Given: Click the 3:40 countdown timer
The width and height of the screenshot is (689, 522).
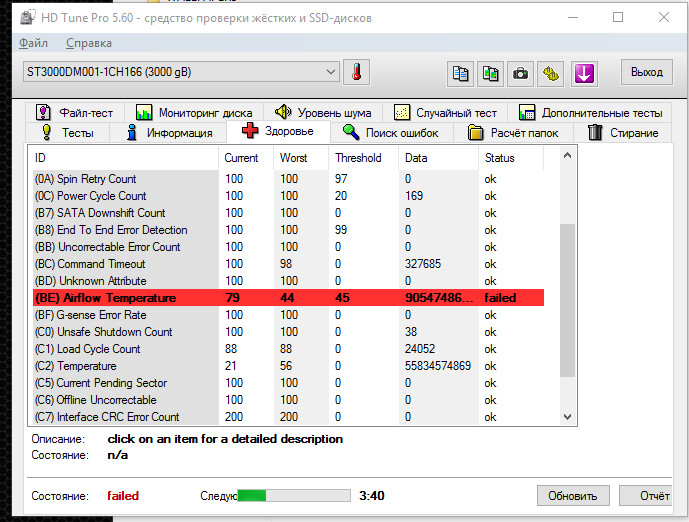Looking at the screenshot, I should click(372, 496).
